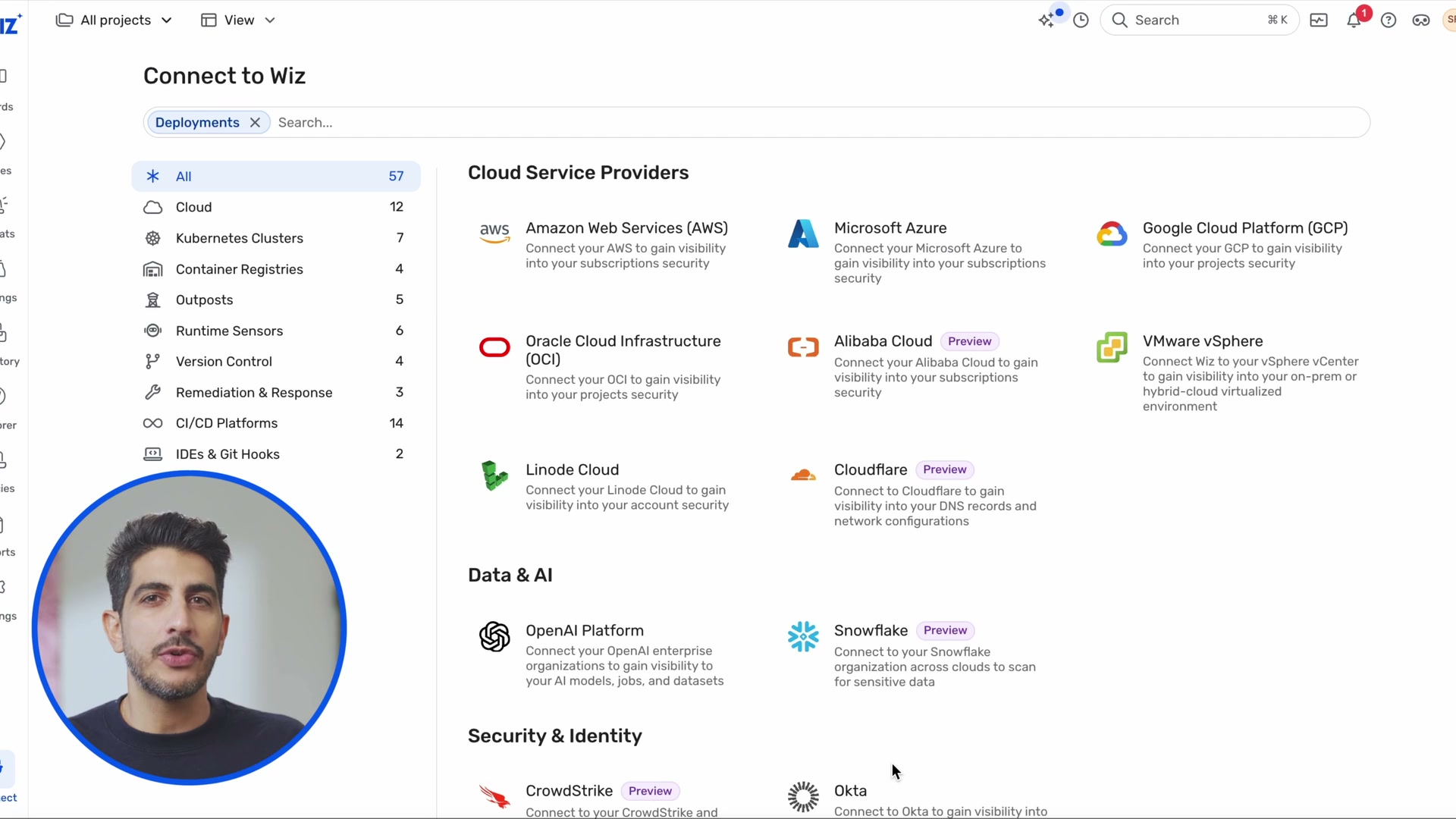
Task: Filter by Outposts category
Action: 276,300
